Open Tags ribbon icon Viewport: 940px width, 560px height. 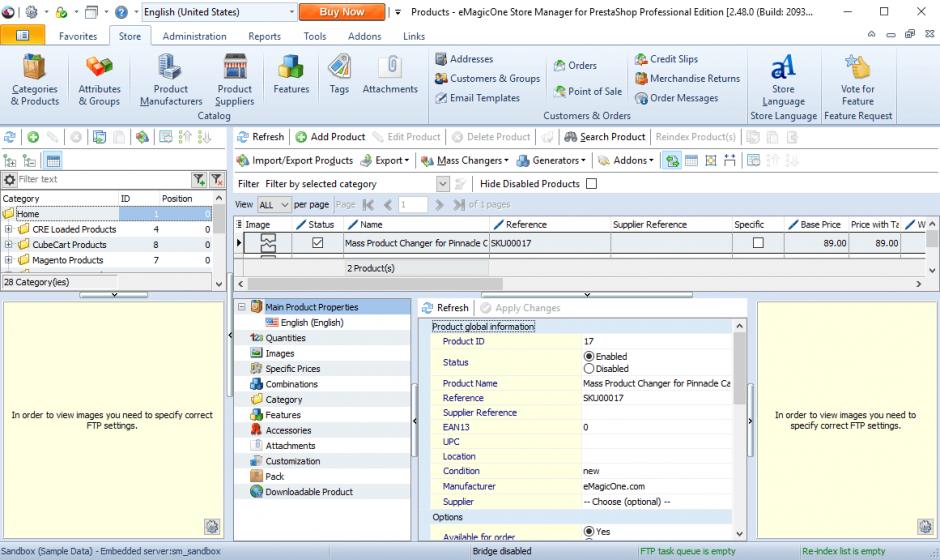pos(339,74)
